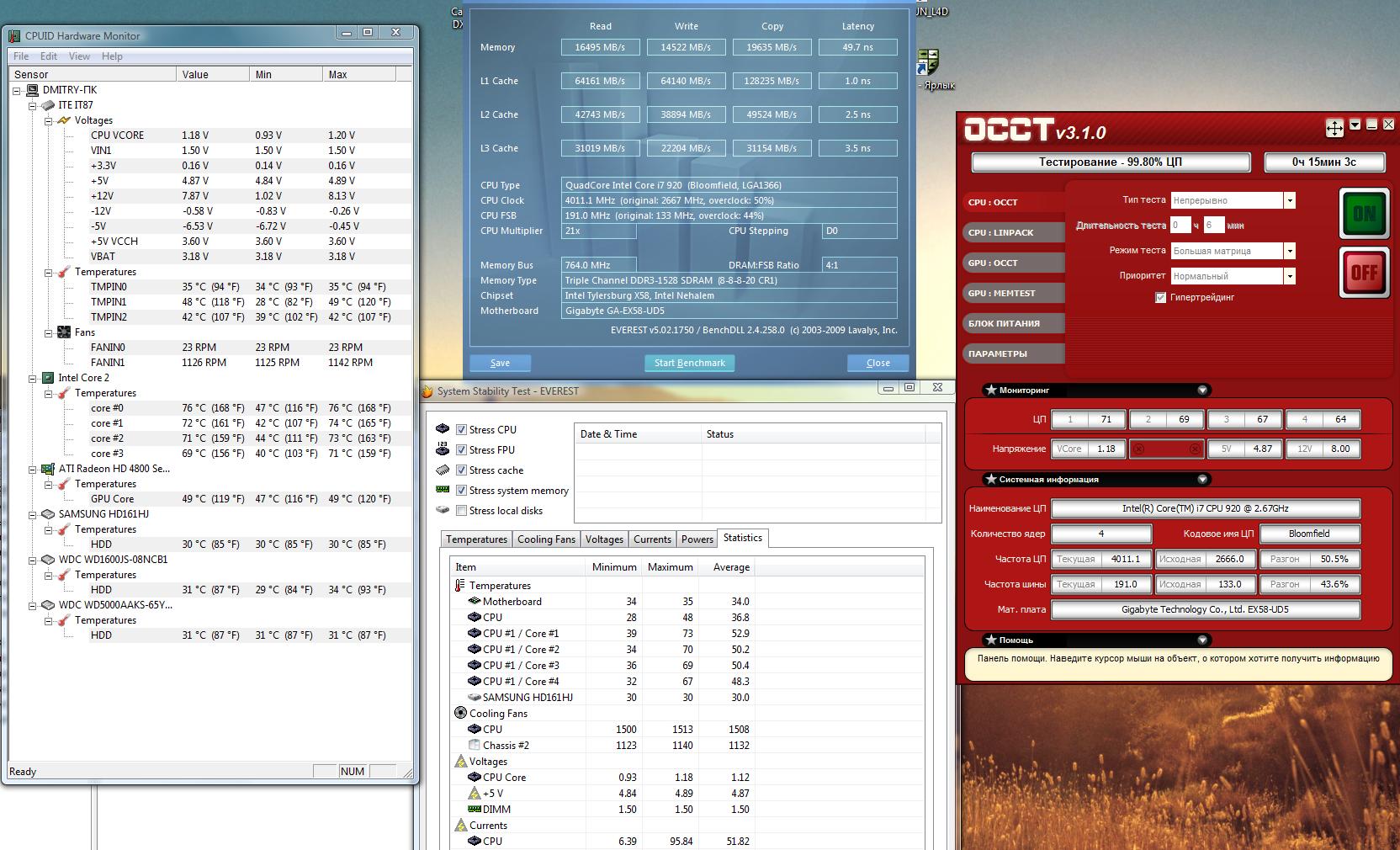Open the View menu in Hardware Monitor
1400x850 pixels.
point(79,56)
